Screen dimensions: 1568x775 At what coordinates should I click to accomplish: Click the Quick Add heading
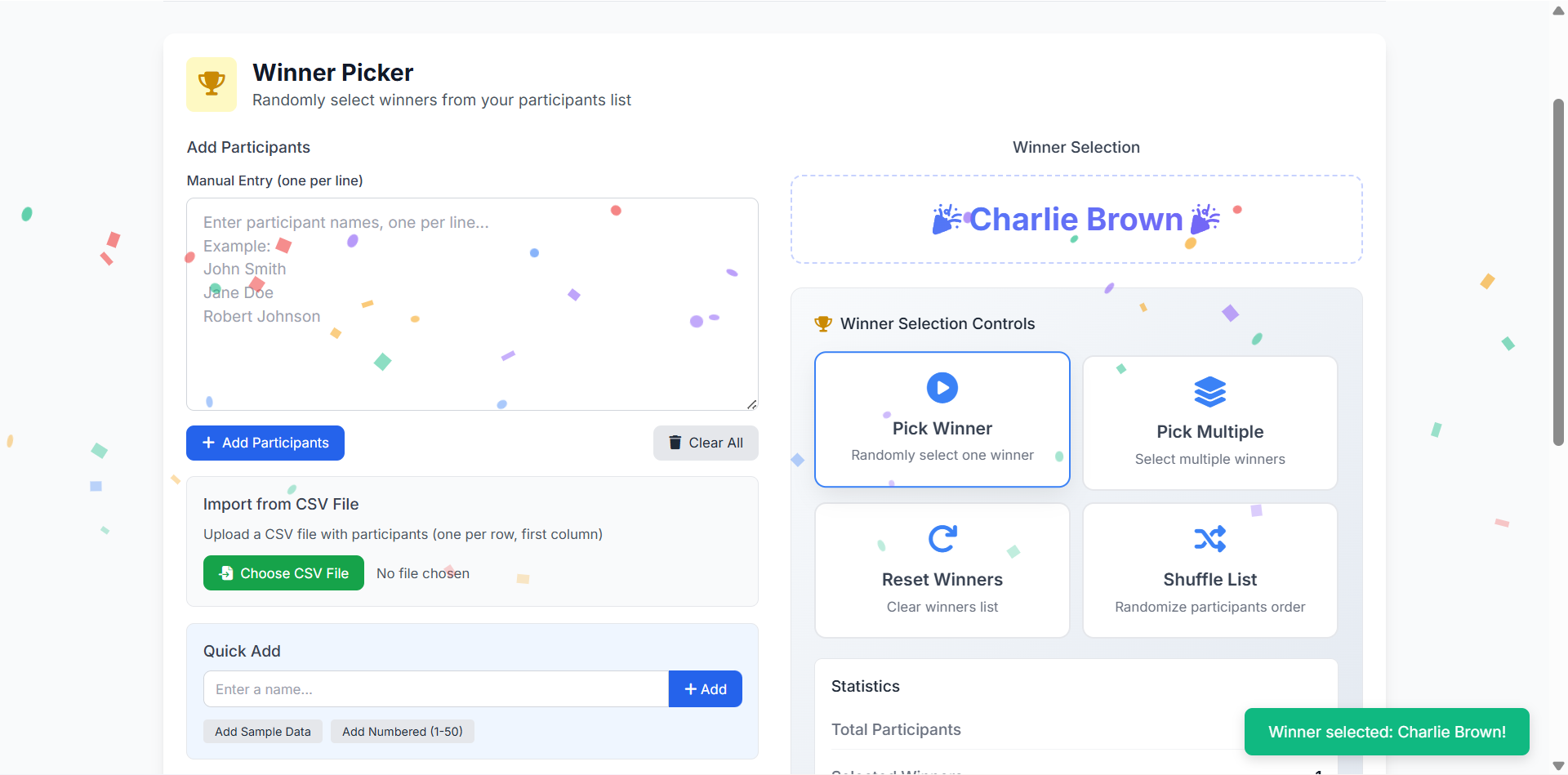click(242, 651)
